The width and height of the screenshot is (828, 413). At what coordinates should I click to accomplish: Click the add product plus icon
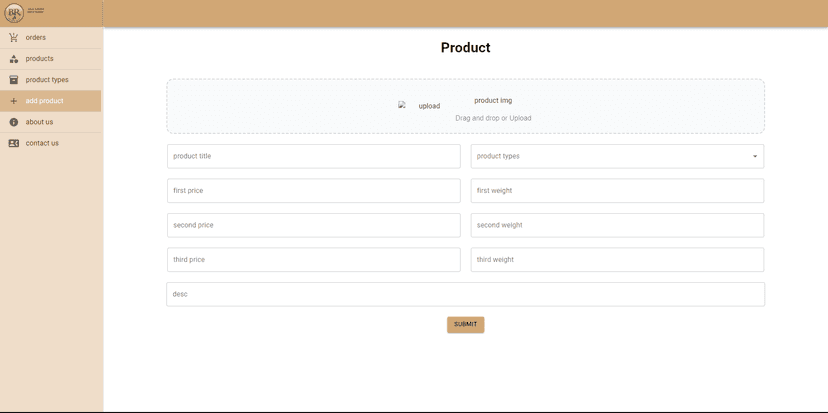coord(14,101)
